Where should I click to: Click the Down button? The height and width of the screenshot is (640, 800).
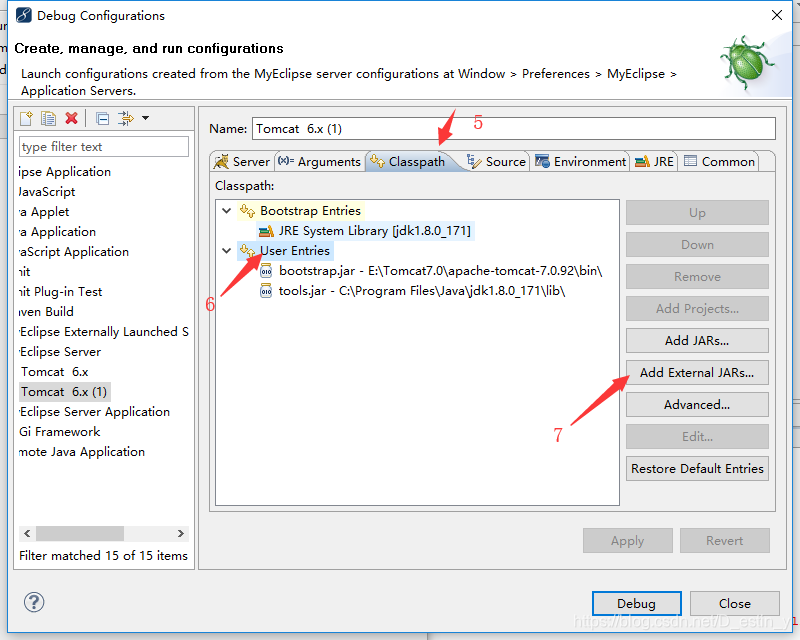(697, 244)
